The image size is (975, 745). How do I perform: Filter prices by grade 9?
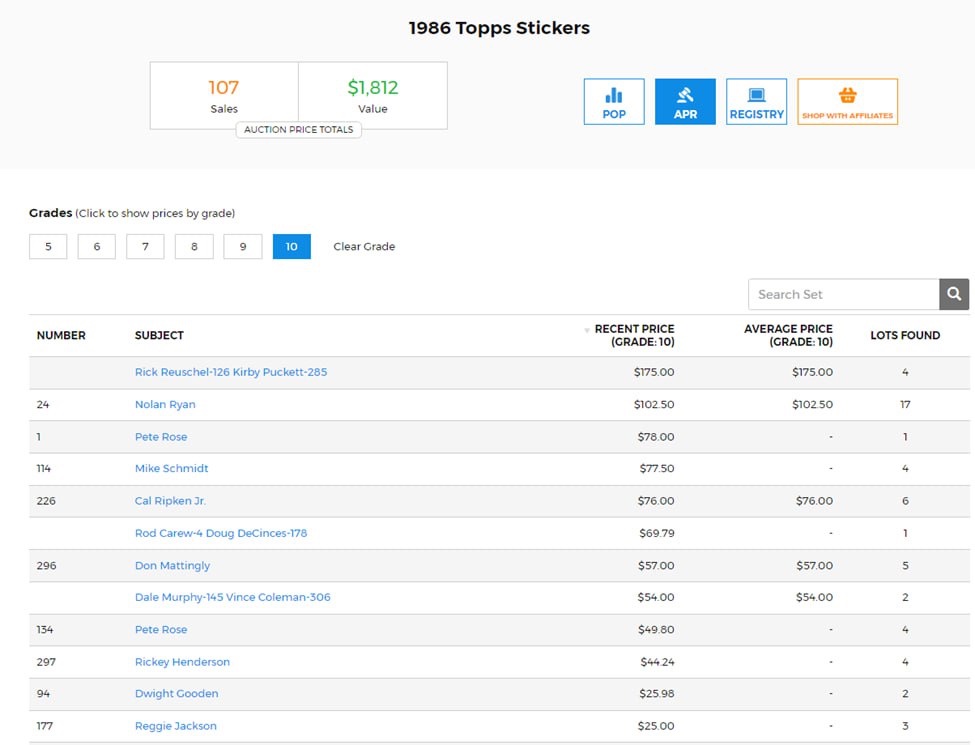(x=243, y=246)
